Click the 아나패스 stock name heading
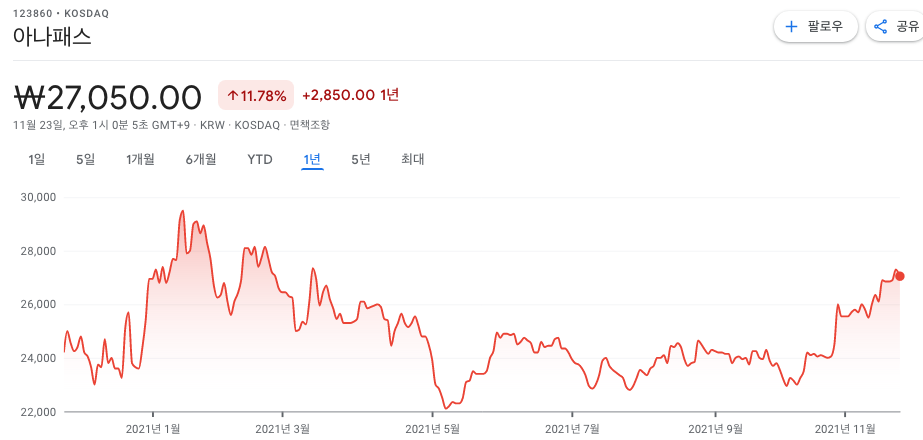 (x=52, y=37)
